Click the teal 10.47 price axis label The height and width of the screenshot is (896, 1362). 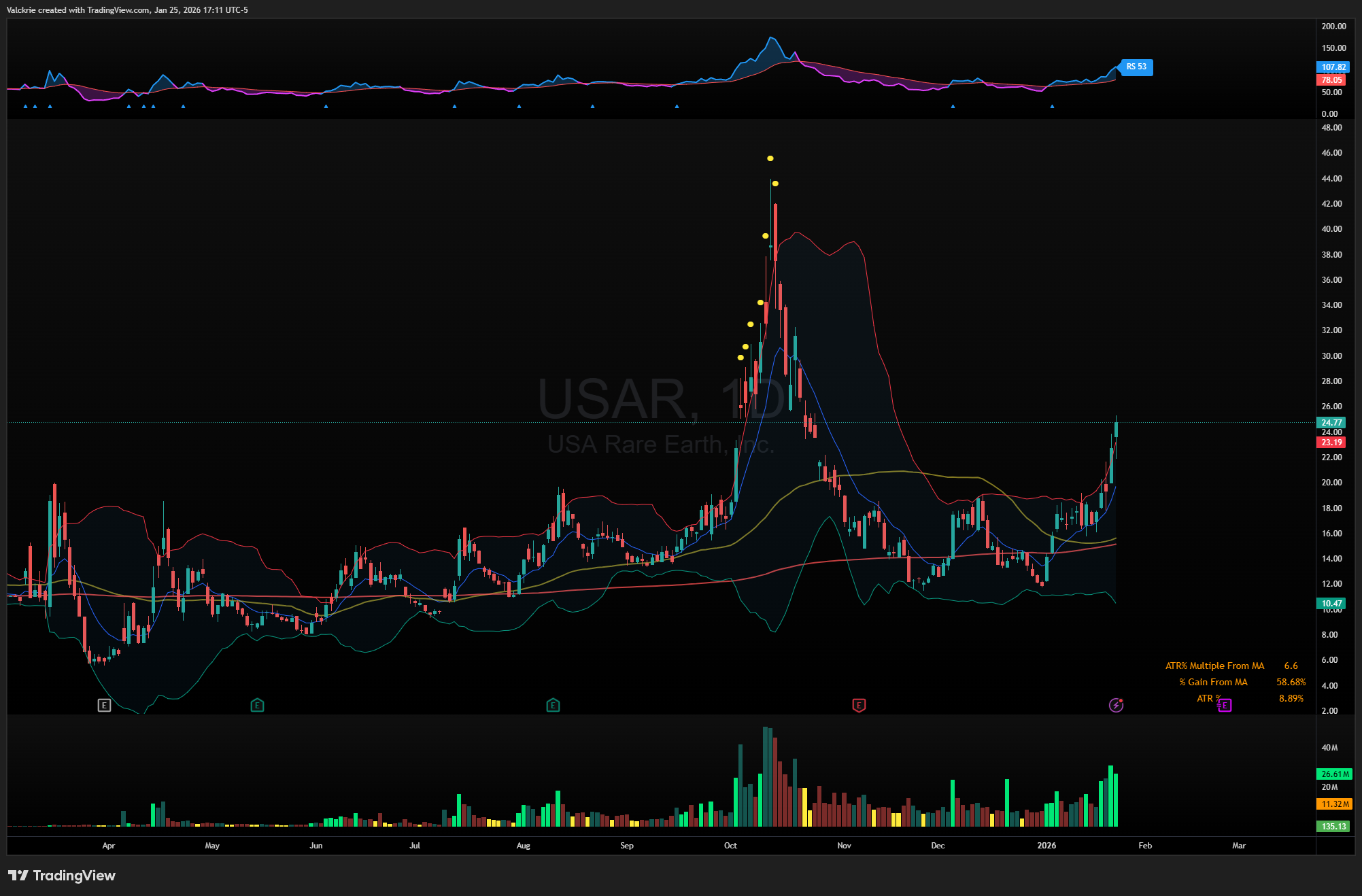1331,604
